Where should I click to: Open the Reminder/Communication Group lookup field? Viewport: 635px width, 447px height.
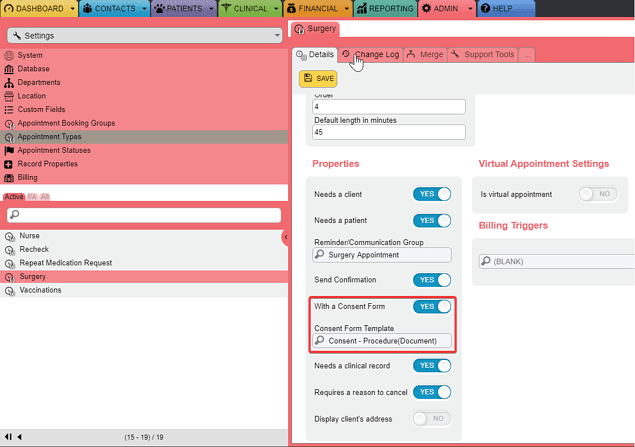tap(382, 255)
